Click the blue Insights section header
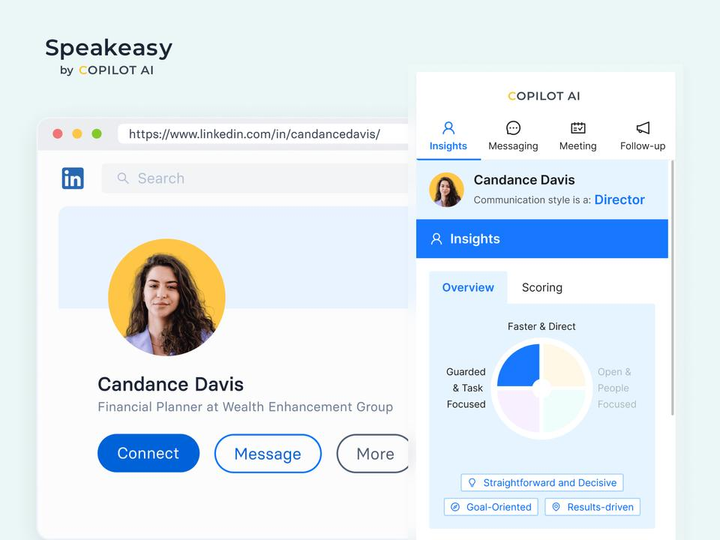The width and height of the screenshot is (720, 540). tap(542, 239)
